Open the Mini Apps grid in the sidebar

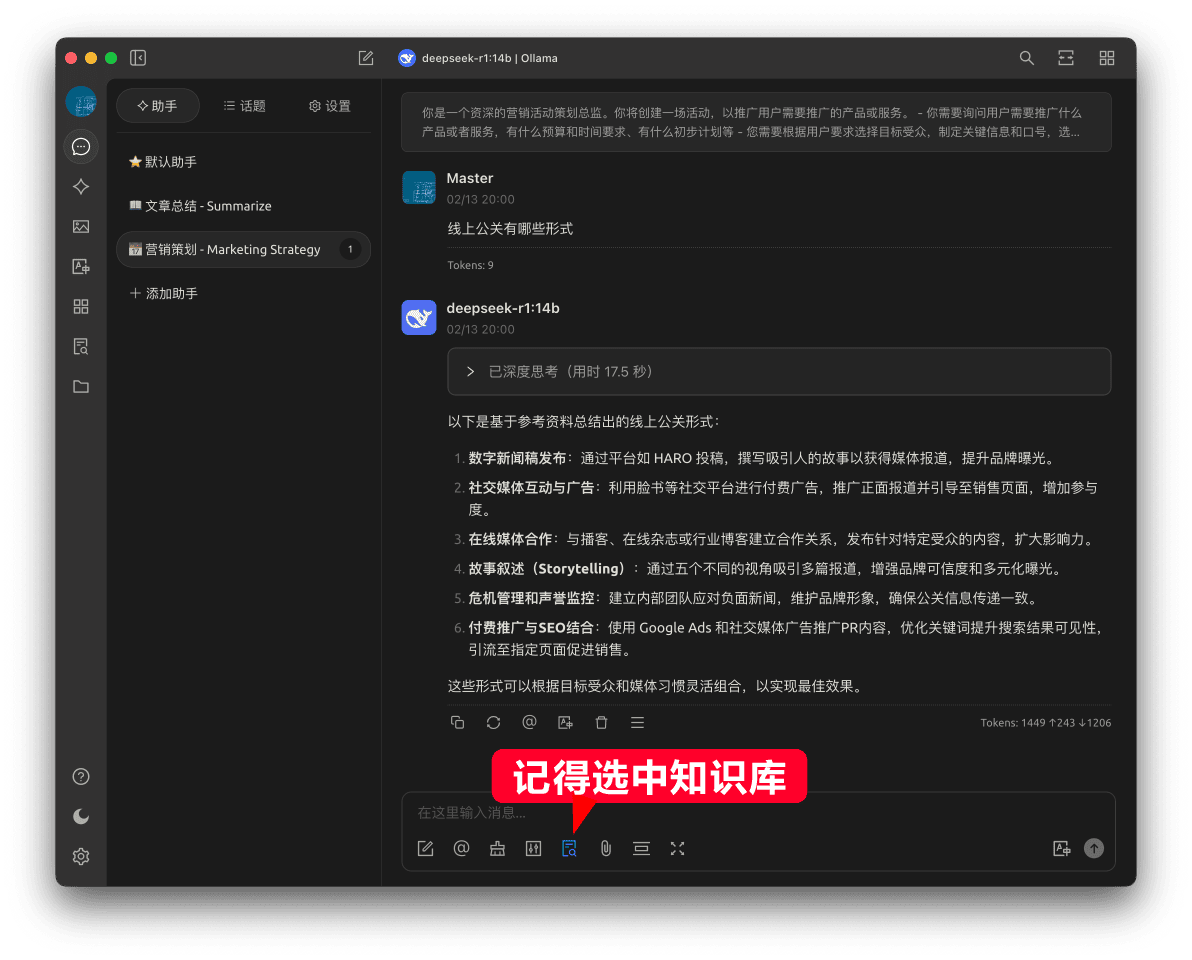pyautogui.click(x=81, y=307)
